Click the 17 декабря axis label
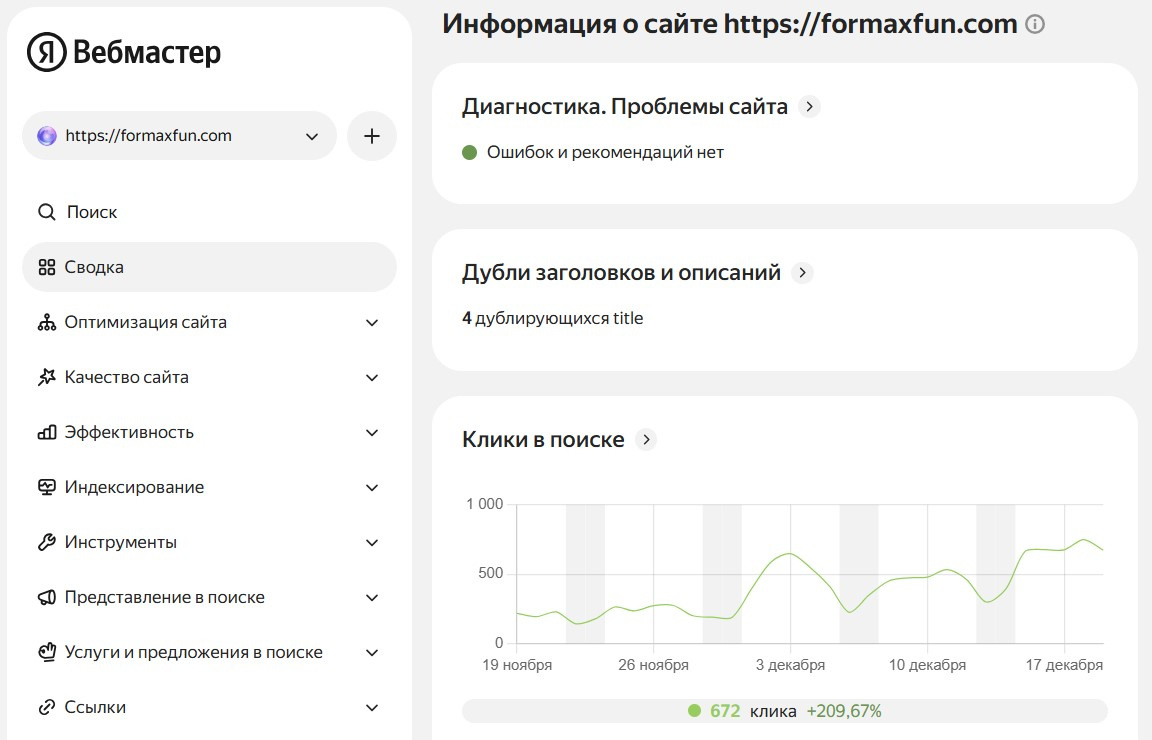Screen dimensions: 1152x740 click(x=1064, y=665)
